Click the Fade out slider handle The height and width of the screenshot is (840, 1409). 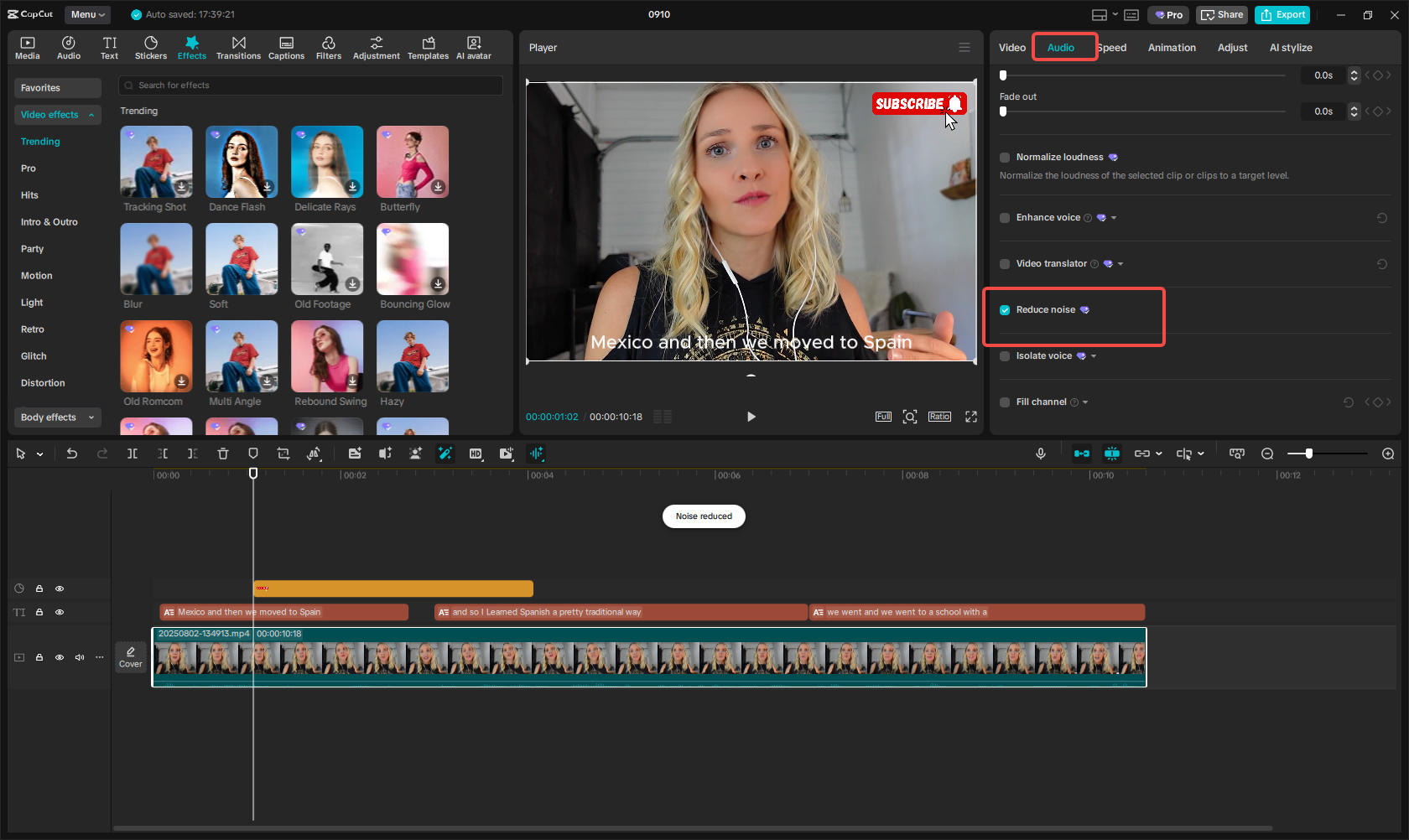click(1003, 111)
